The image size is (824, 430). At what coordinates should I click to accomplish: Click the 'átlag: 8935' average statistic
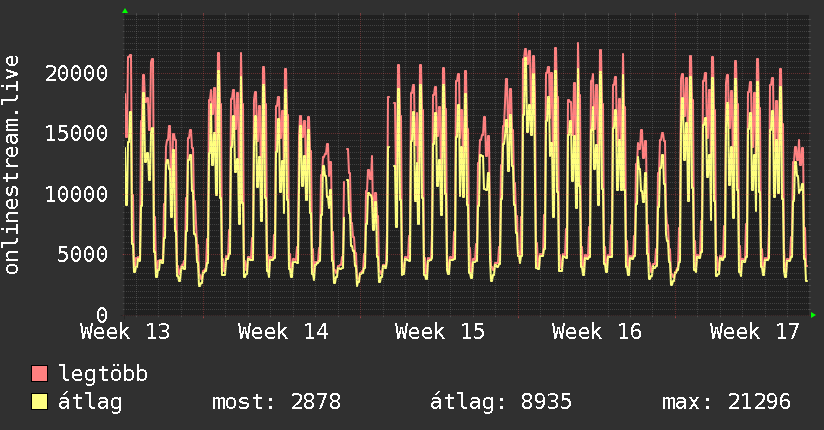(501, 402)
